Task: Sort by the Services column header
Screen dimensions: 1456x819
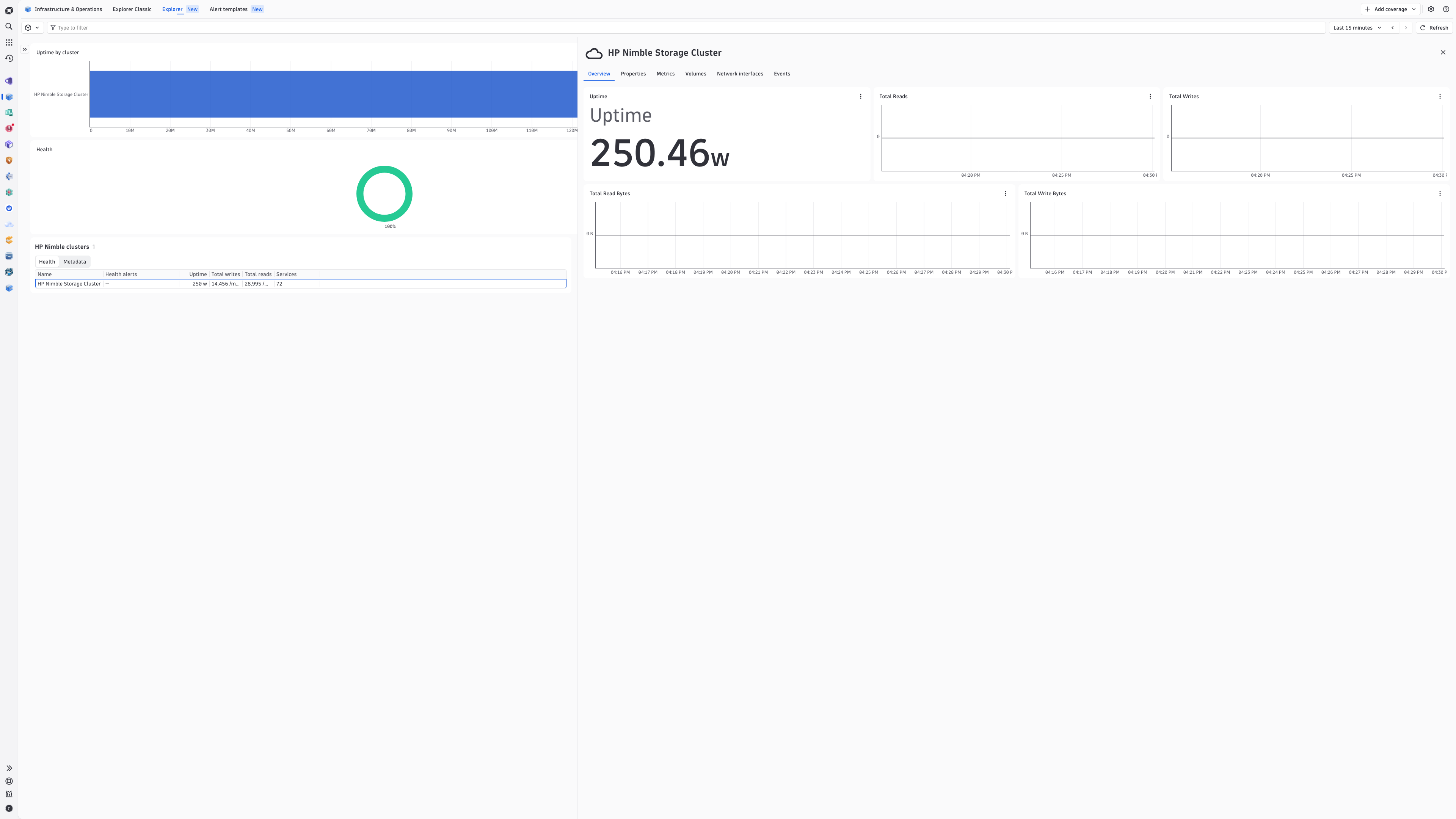Action: tap(297, 274)
